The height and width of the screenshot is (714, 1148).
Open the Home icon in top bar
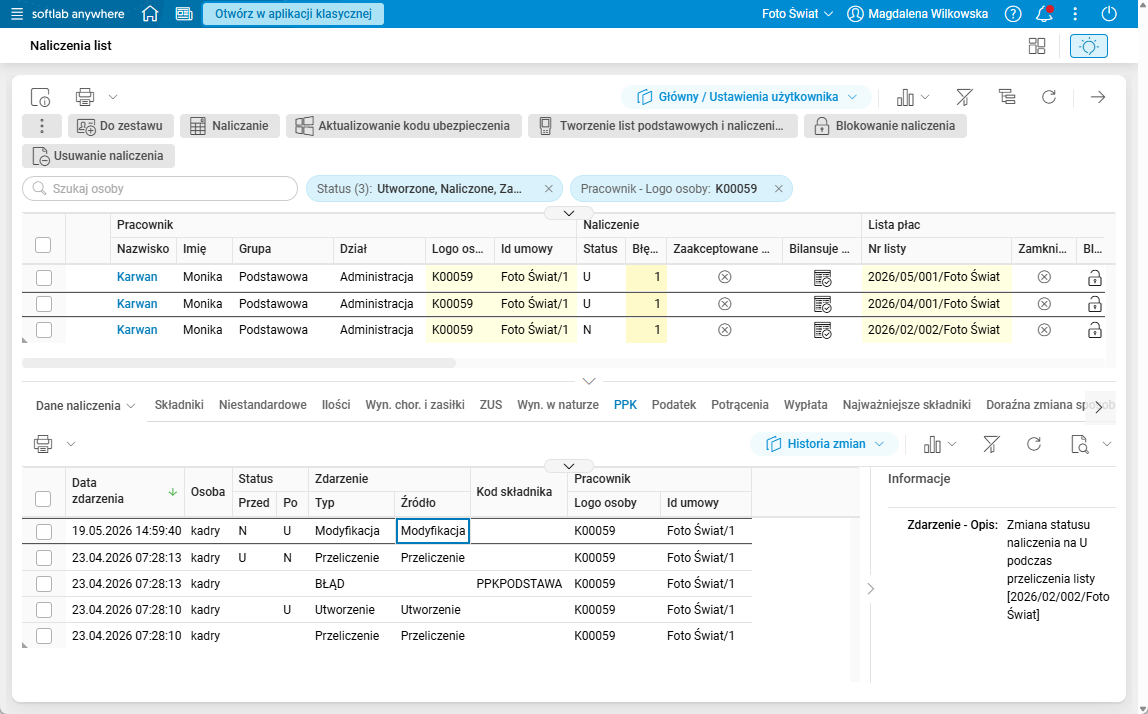150,14
